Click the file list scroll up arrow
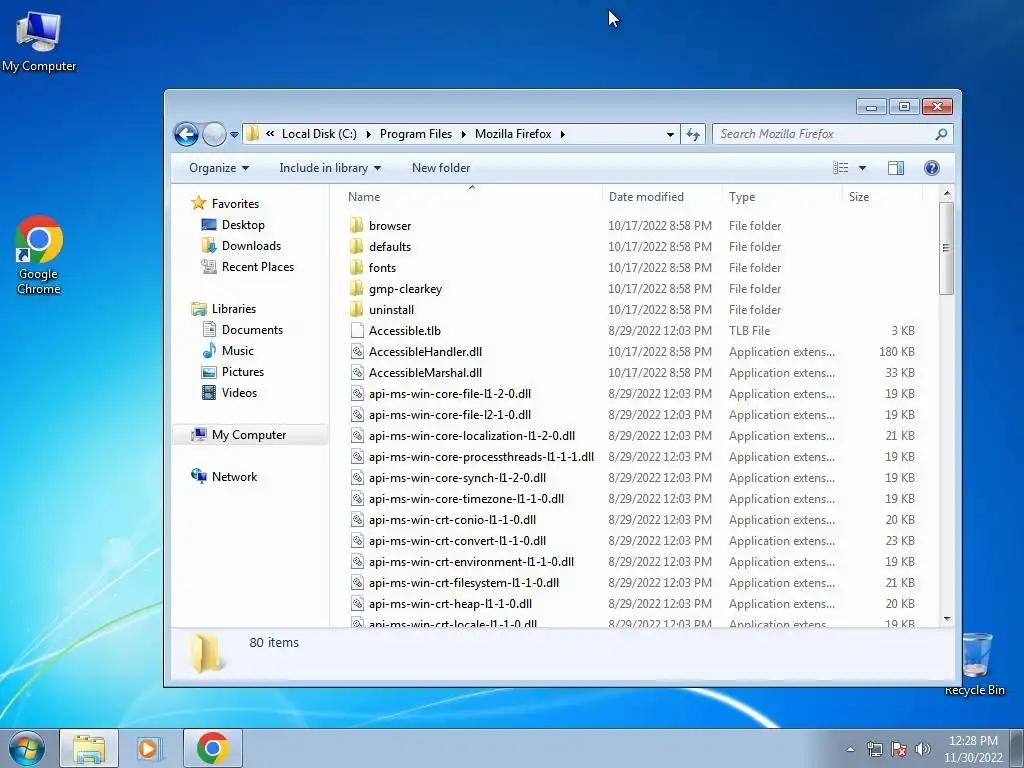The image size is (1024, 768). [x=947, y=194]
